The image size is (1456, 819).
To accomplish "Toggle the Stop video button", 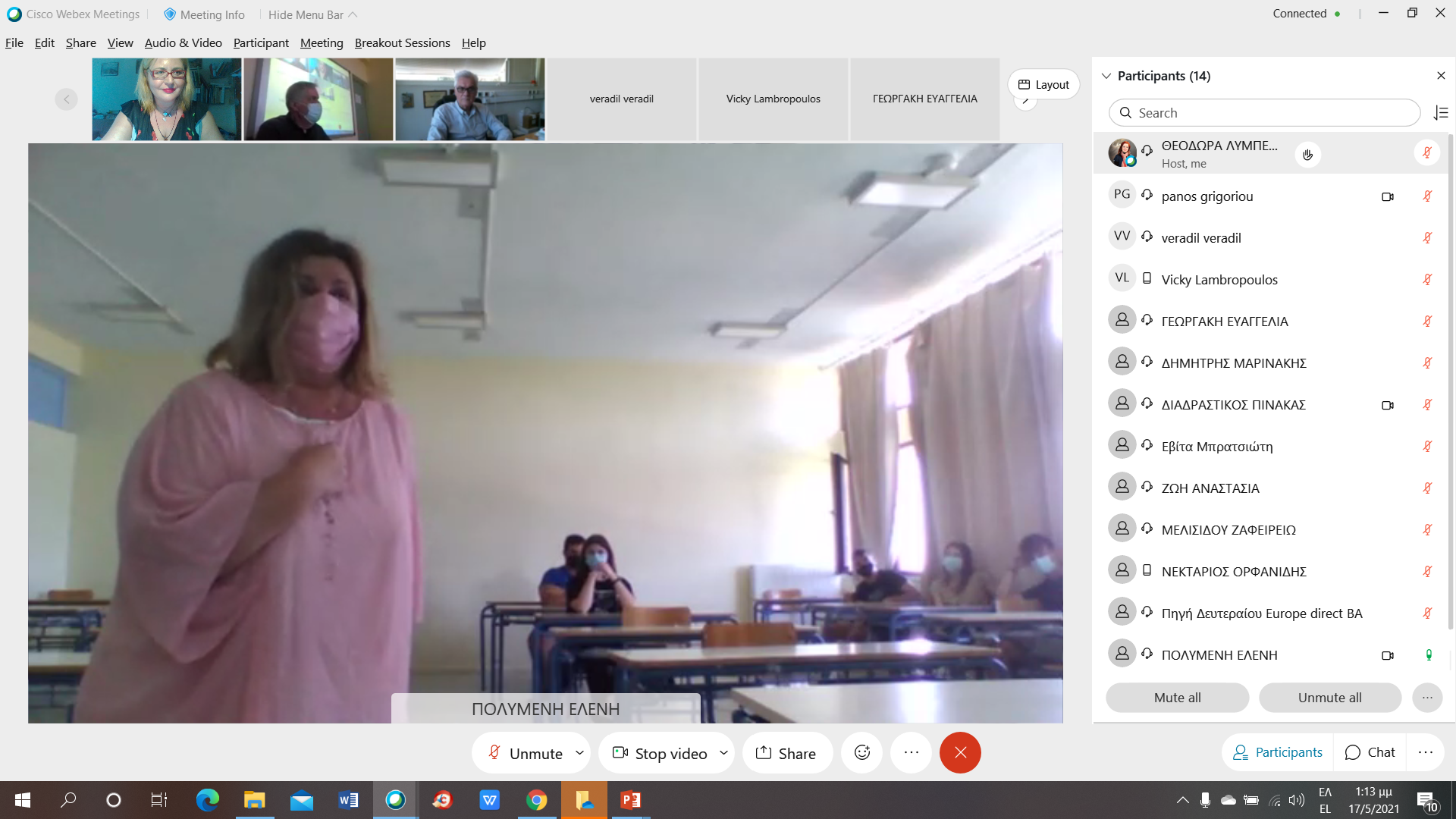I will (x=661, y=753).
